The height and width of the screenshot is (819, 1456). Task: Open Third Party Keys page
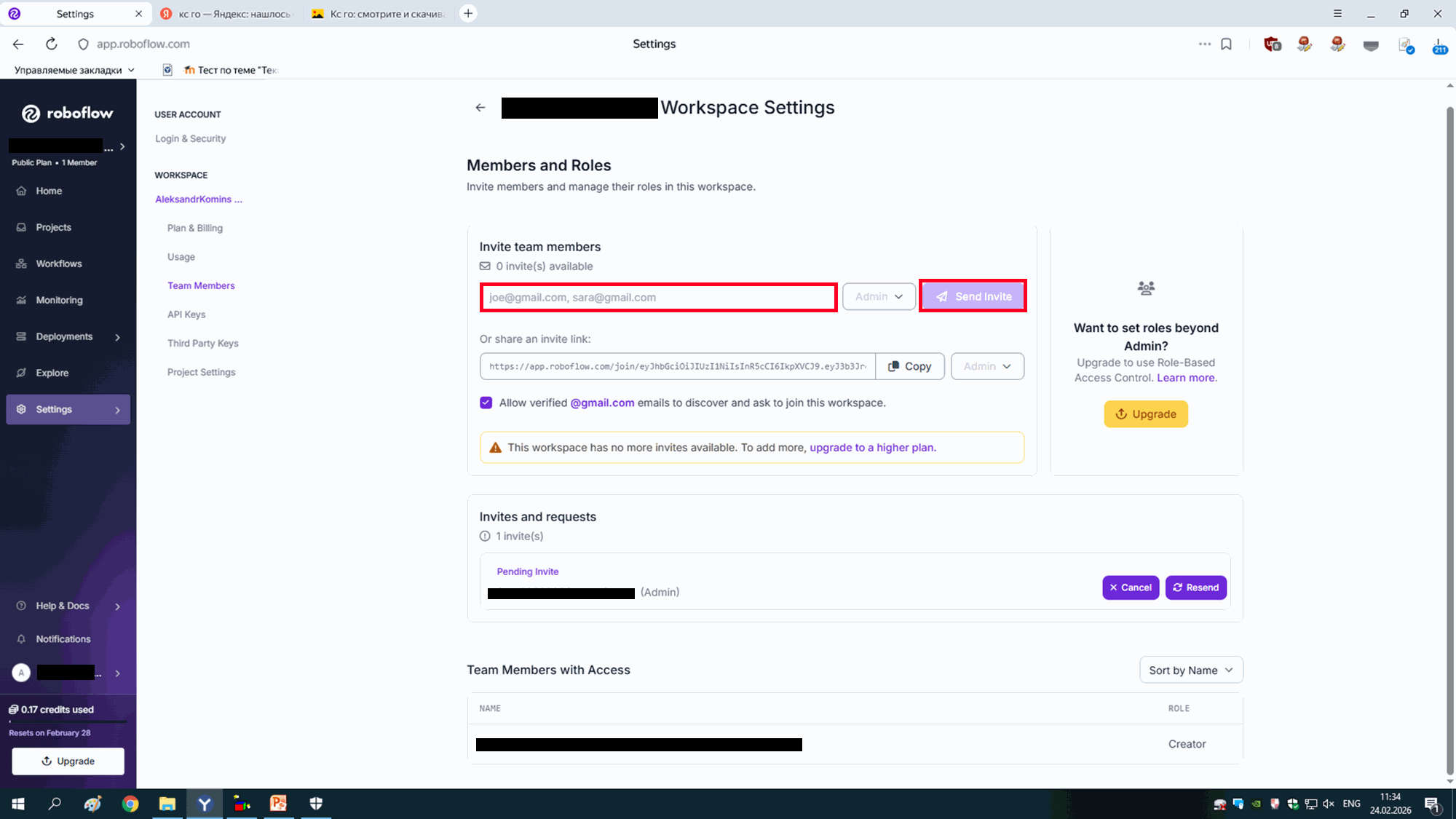202,343
